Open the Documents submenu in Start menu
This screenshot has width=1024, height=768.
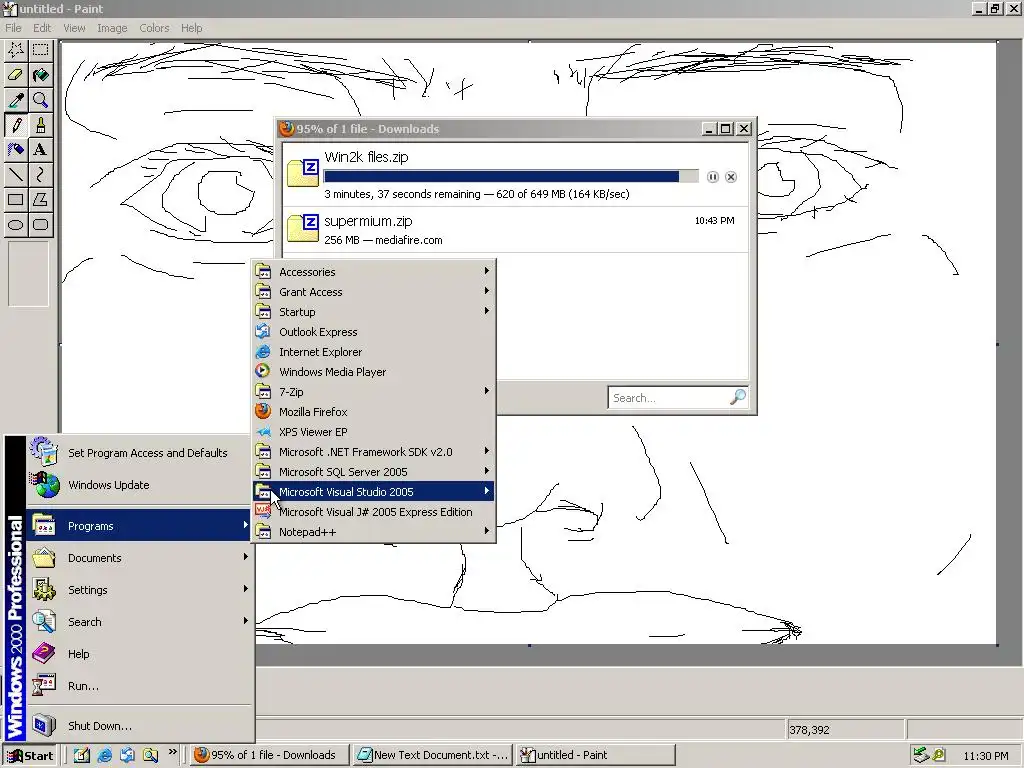[x=139, y=558]
